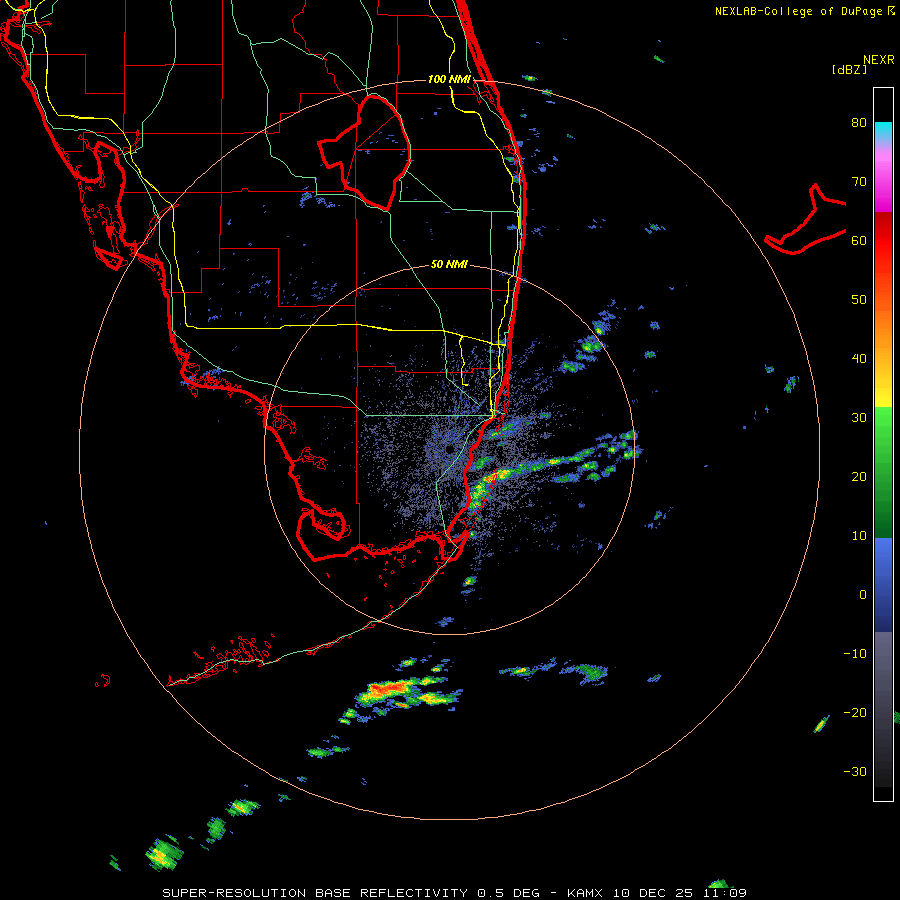The width and height of the screenshot is (900, 900).
Task: Click the -20 value on the dBZ scale
Action: (855, 712)
